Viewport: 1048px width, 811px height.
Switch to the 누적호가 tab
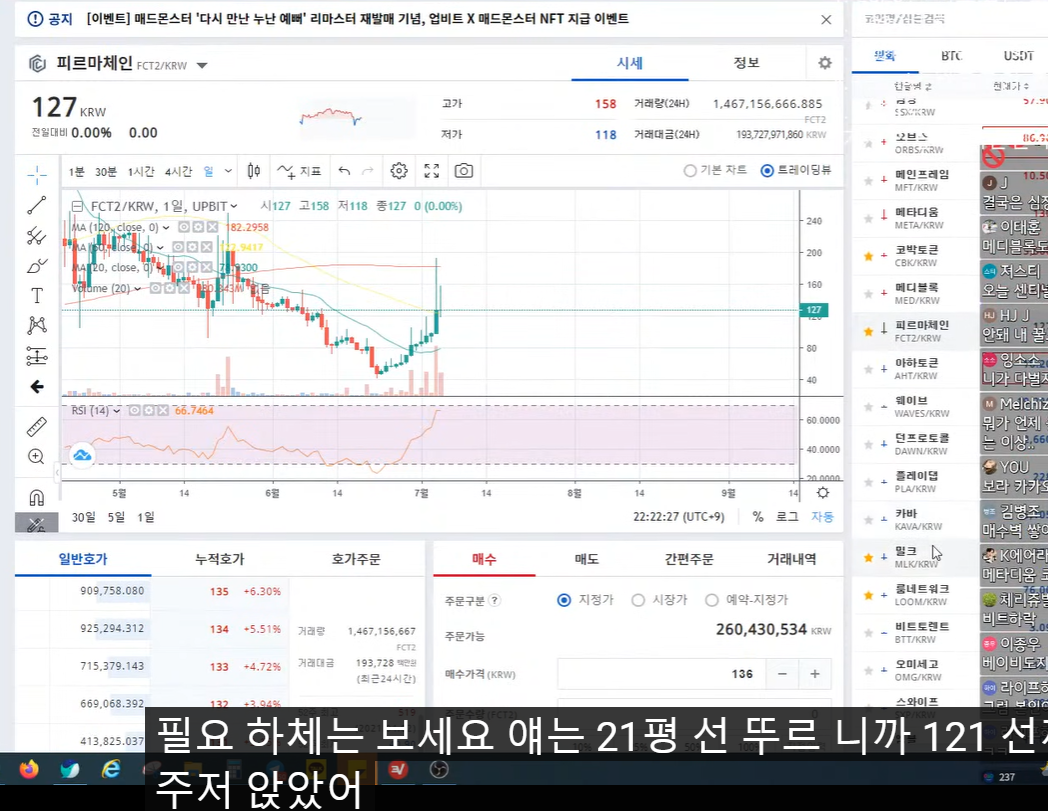click(x=219, y=559)
